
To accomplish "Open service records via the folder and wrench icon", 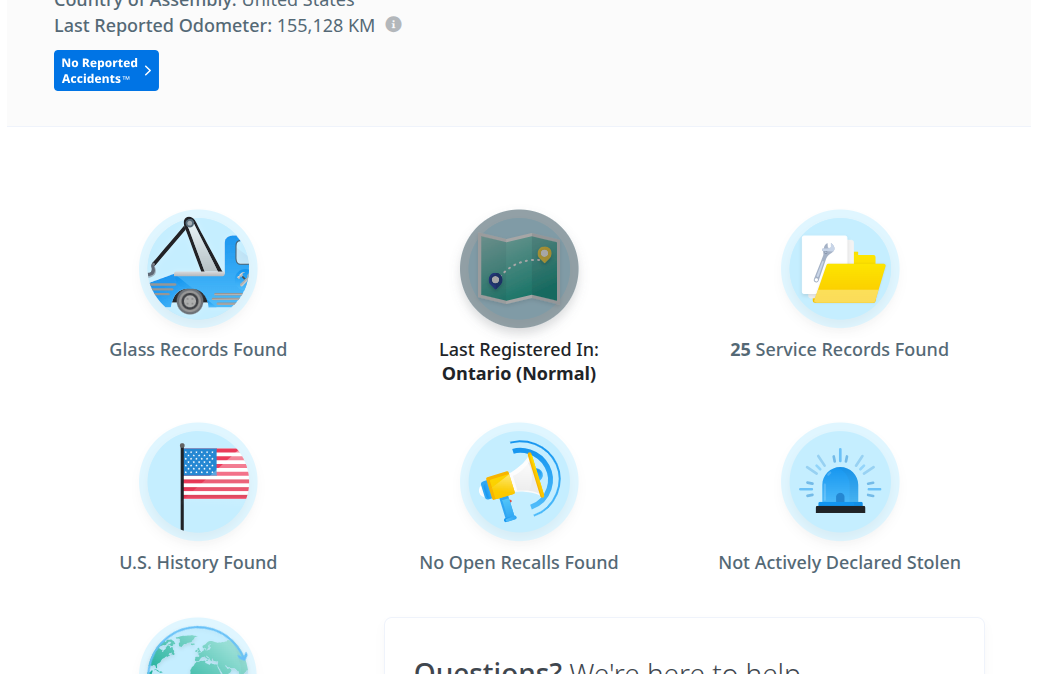I will 840,268.
